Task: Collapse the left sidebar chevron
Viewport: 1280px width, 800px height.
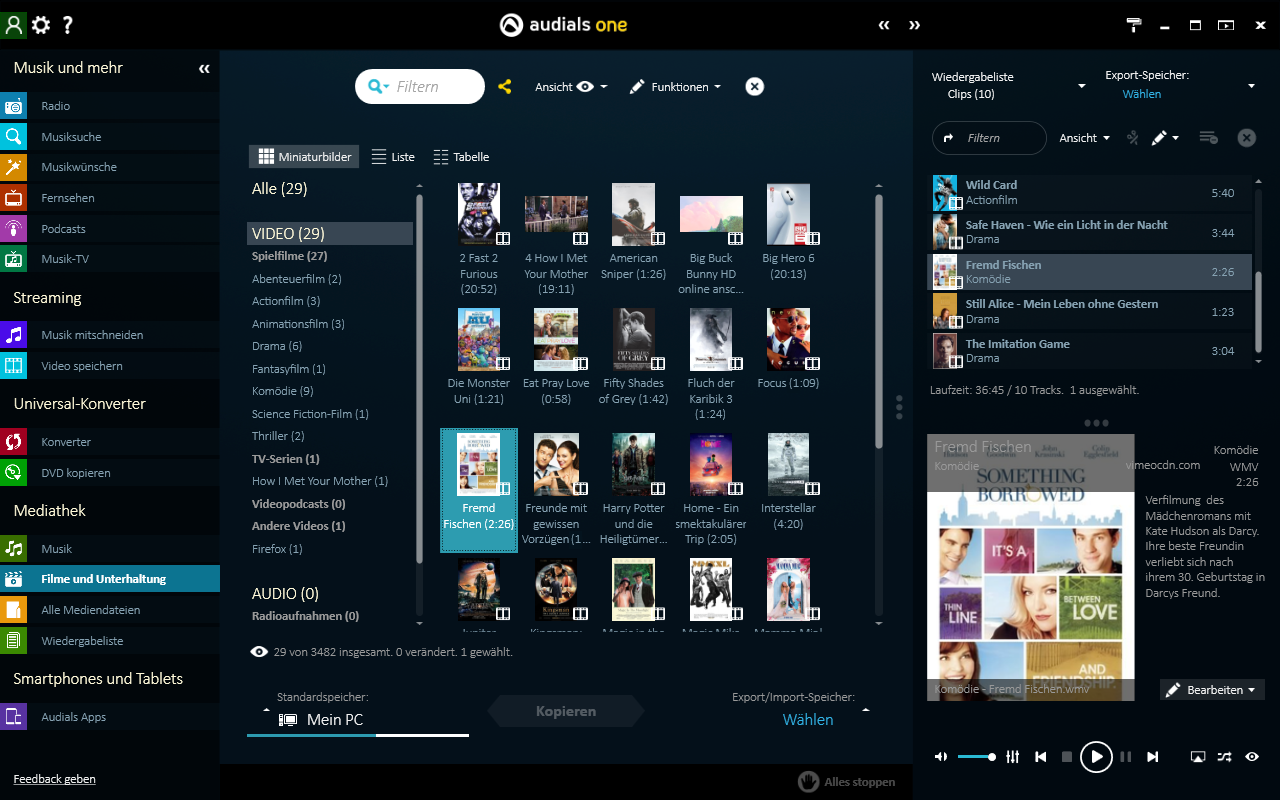Action: pos(204,69)
